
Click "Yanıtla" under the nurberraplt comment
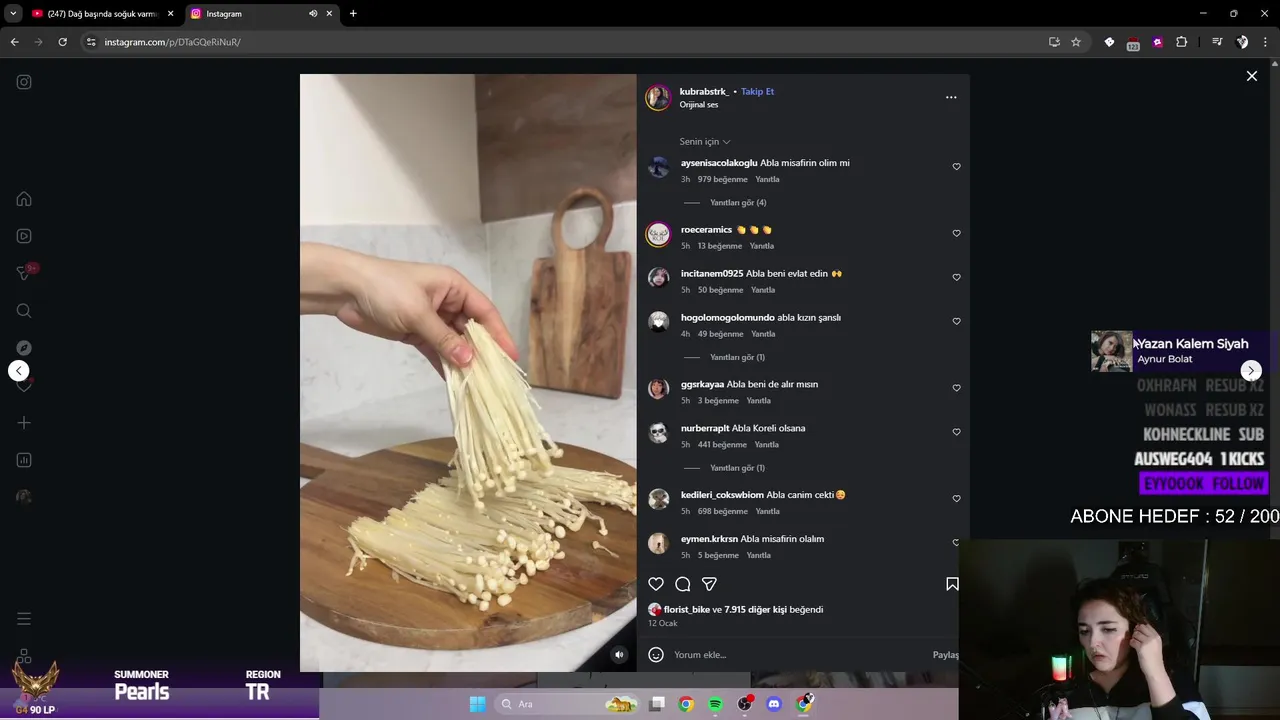[x=767, y=445]
